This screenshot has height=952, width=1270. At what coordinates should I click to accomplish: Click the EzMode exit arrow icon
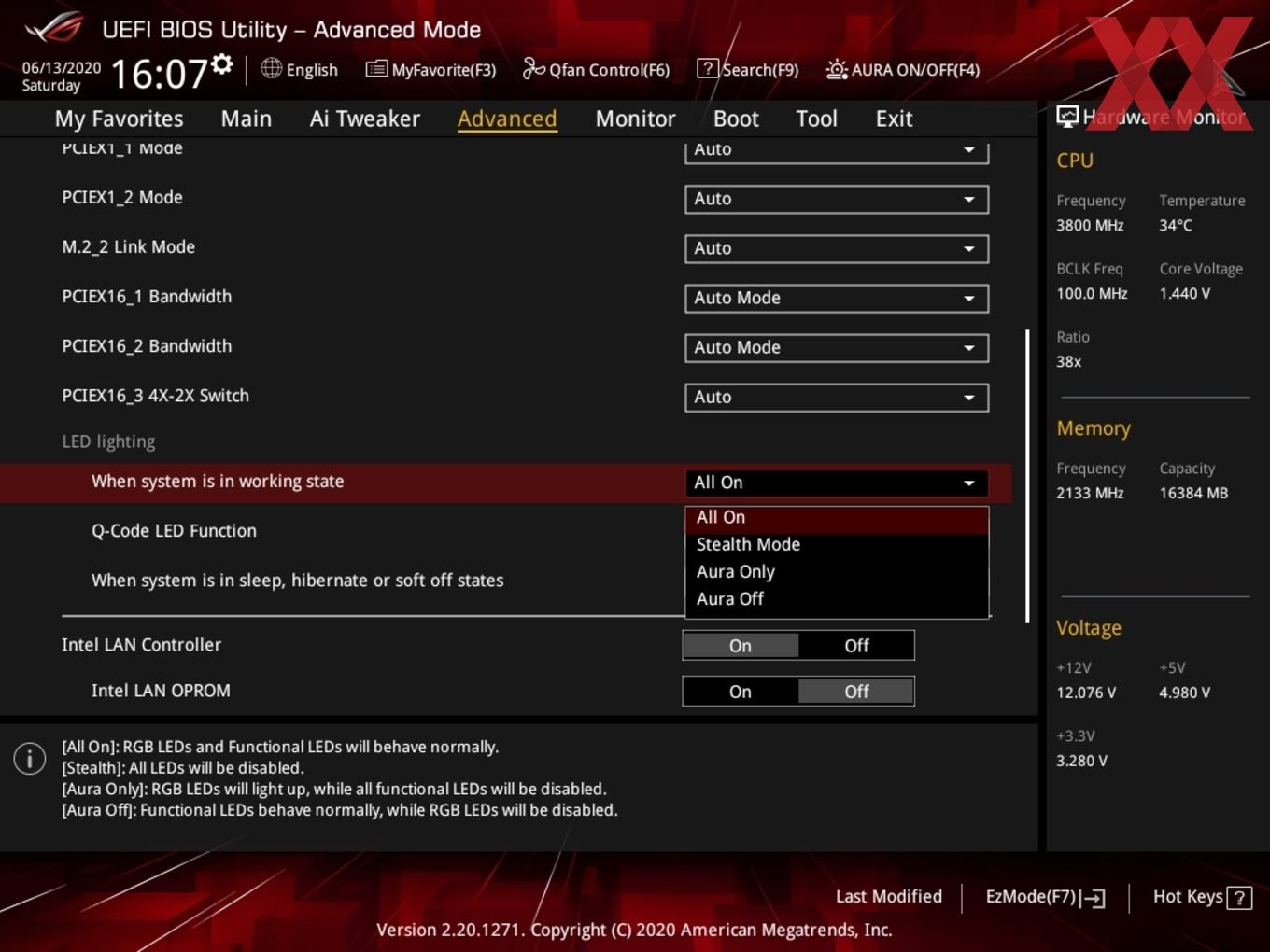point(1093,898)
